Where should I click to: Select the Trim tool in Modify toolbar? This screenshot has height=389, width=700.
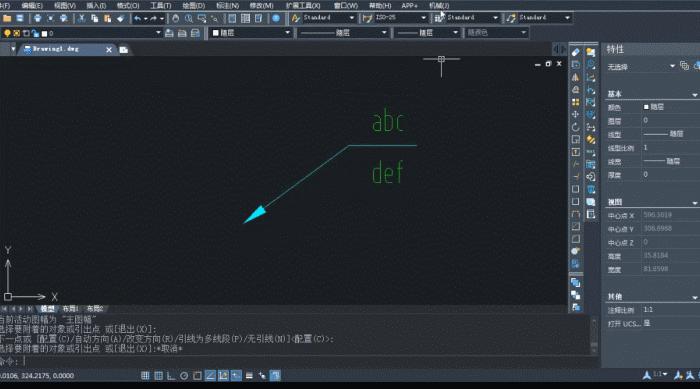(575, 164)
